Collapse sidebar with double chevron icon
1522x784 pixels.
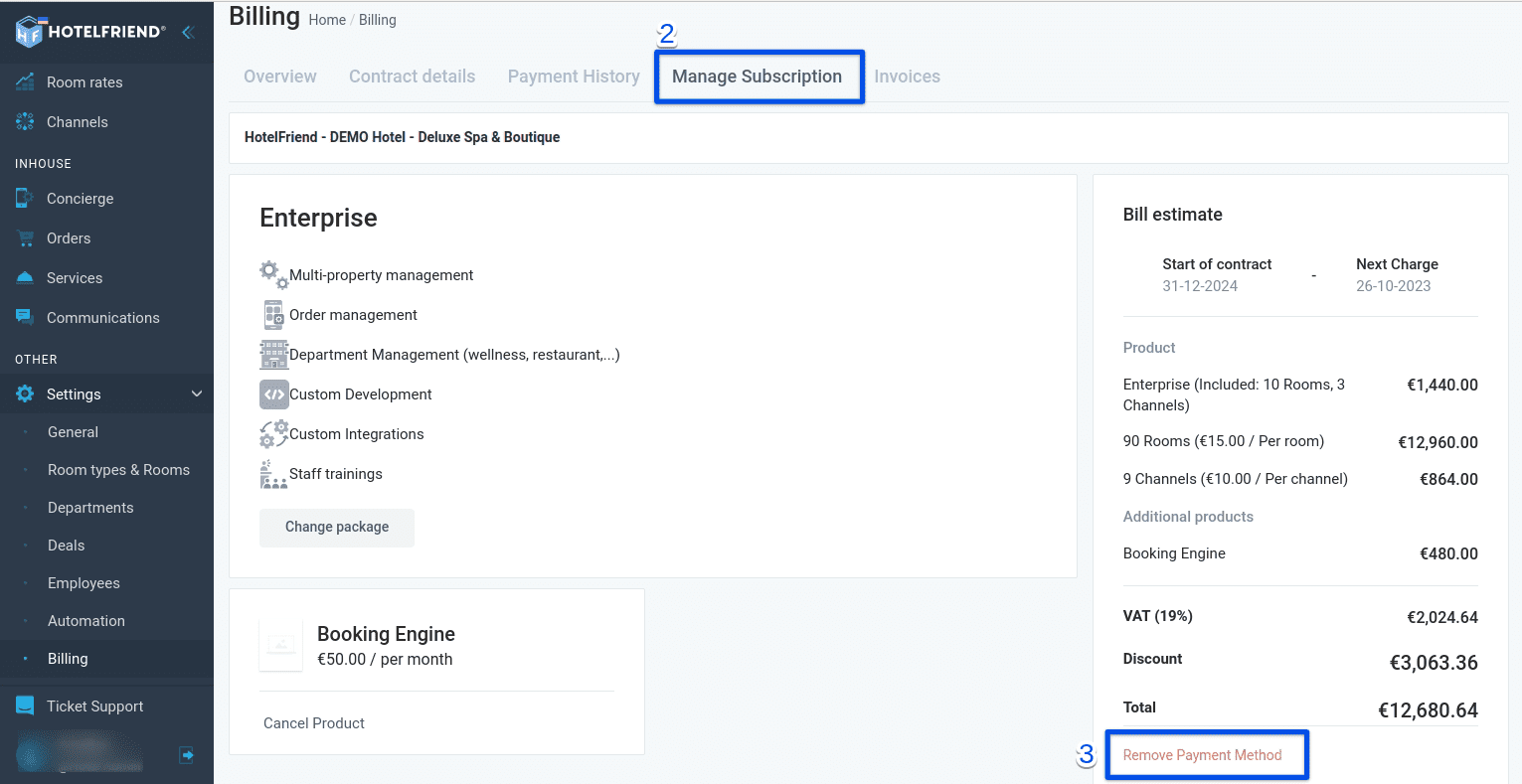tap(187, 32)
